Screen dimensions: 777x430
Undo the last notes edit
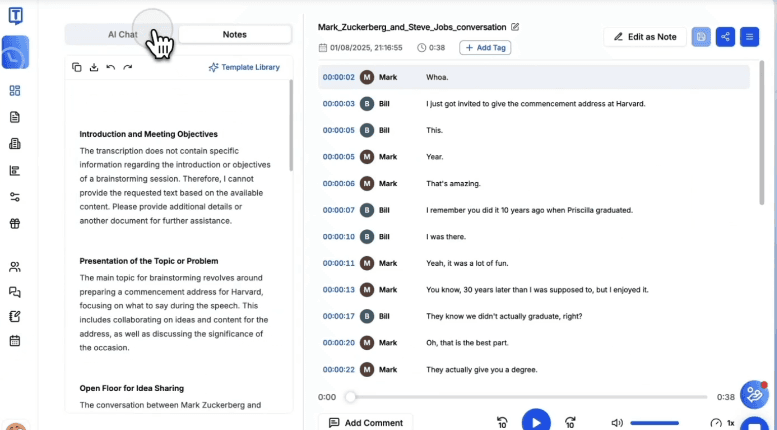[x=111, y=67]
